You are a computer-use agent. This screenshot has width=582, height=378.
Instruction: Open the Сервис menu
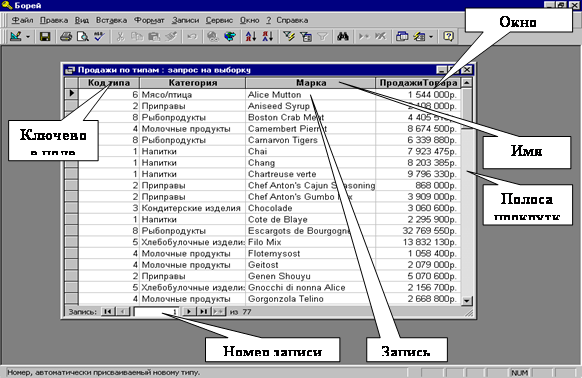[x=219, y=20]
